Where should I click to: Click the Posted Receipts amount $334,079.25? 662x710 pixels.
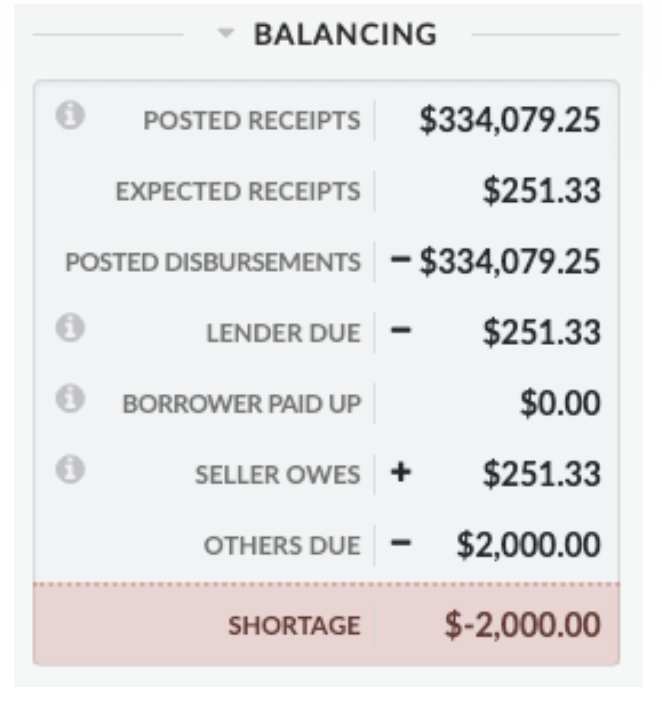[510, 121]
